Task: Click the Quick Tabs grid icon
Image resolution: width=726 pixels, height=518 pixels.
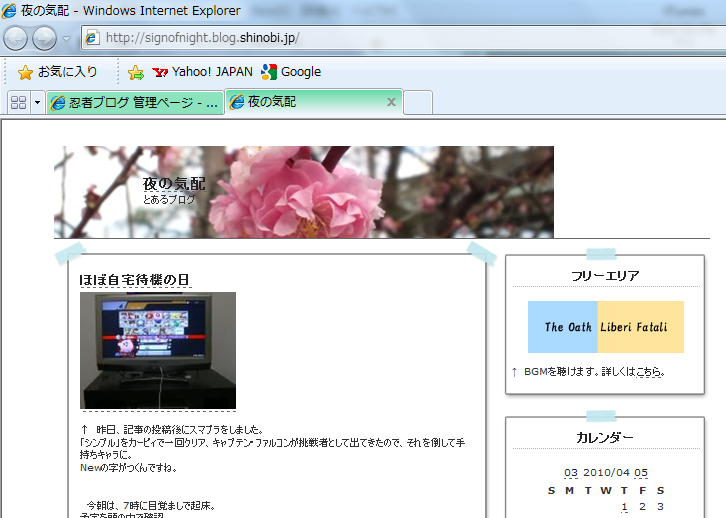Action: click(19, 102)
